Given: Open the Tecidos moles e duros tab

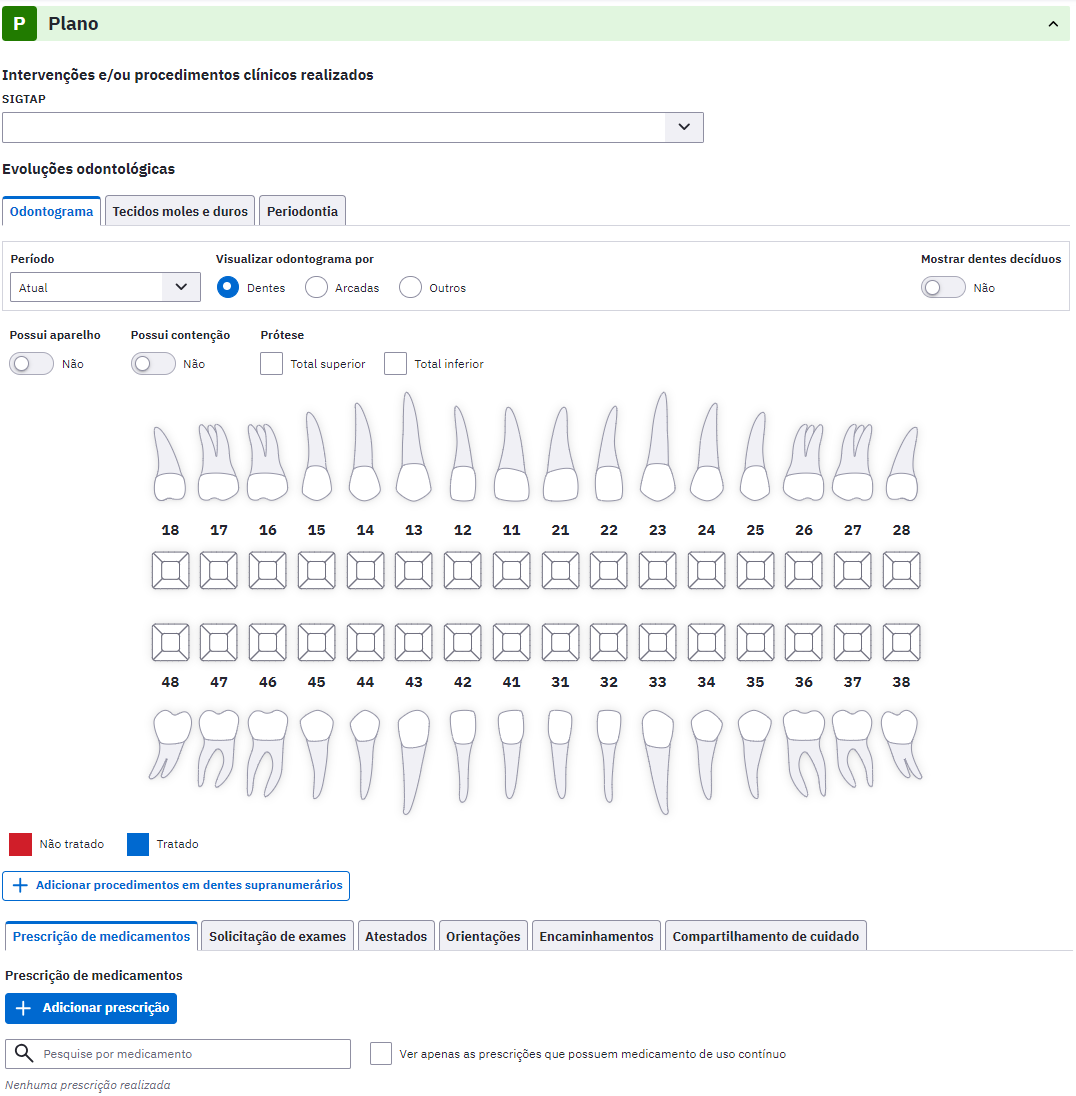Looking at the screenshot, I should (x=180, y=211).
